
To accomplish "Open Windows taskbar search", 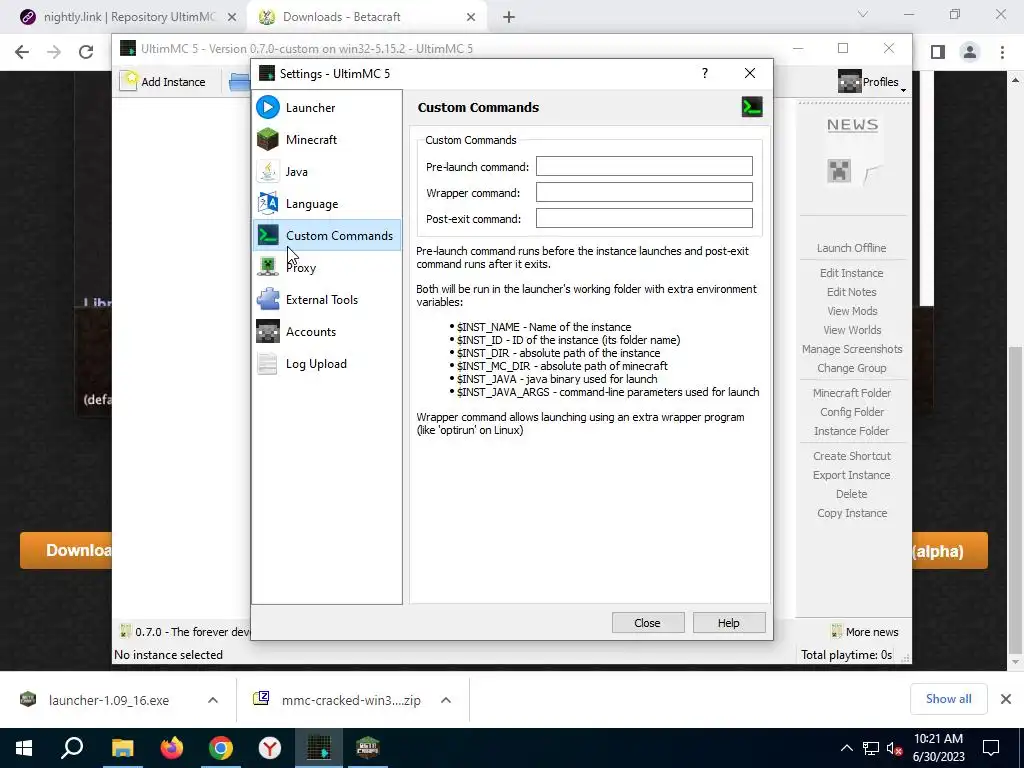I will pyautogui.click(x=72, y=748).
